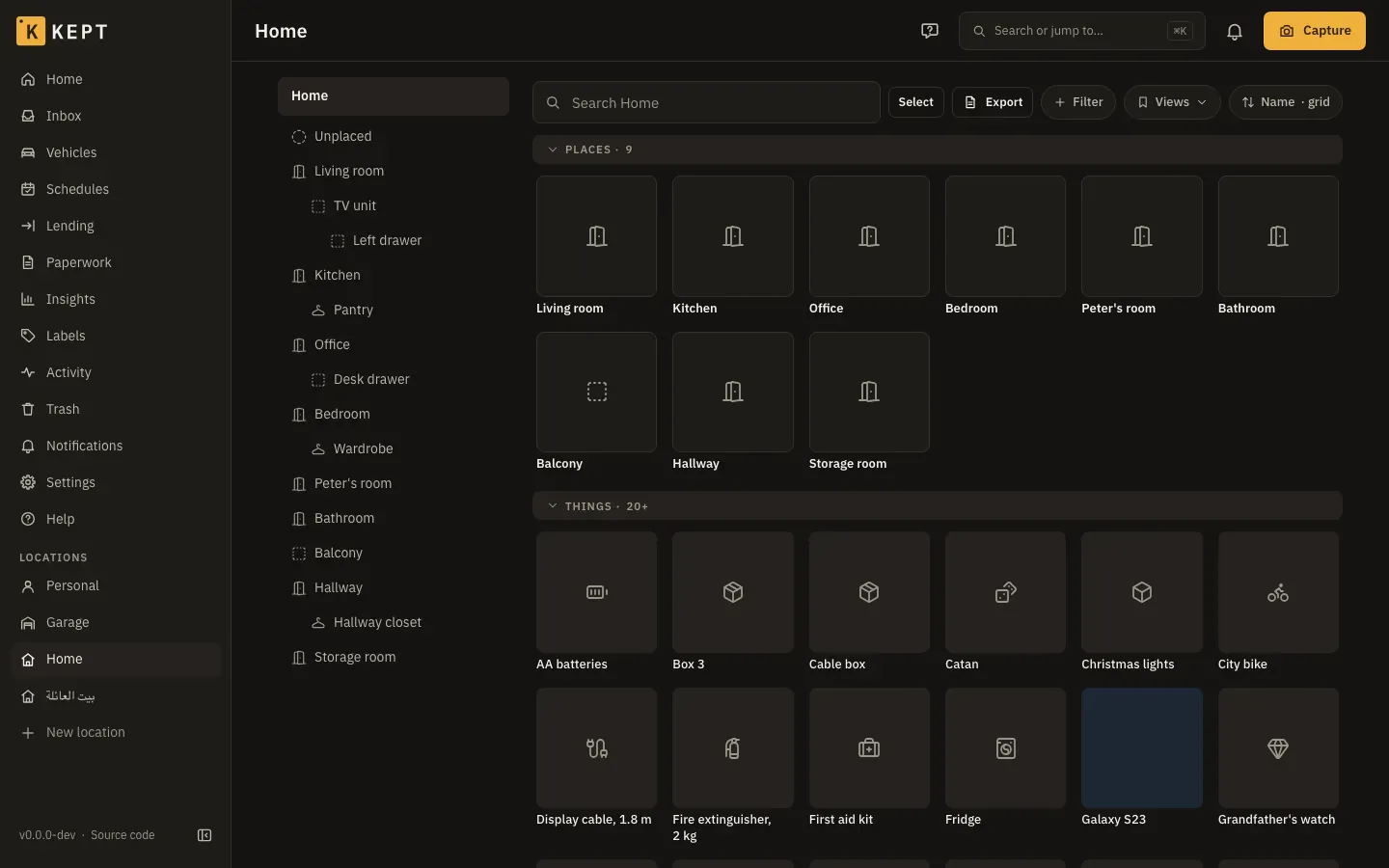
Task: Click the Export button
Action: pyautogui.click(x=993, y=102)
